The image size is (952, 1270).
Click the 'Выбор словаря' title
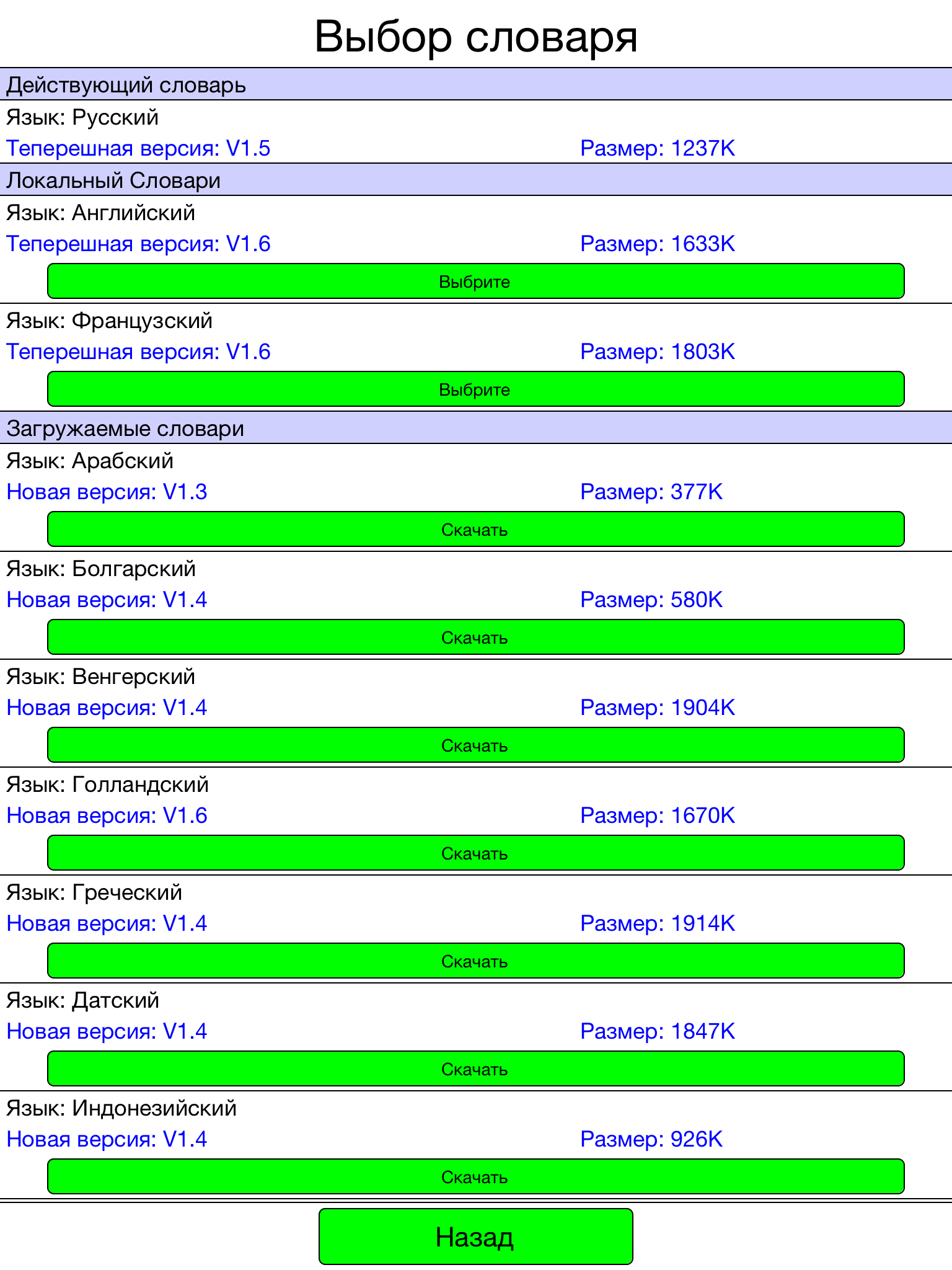point(476,37)
